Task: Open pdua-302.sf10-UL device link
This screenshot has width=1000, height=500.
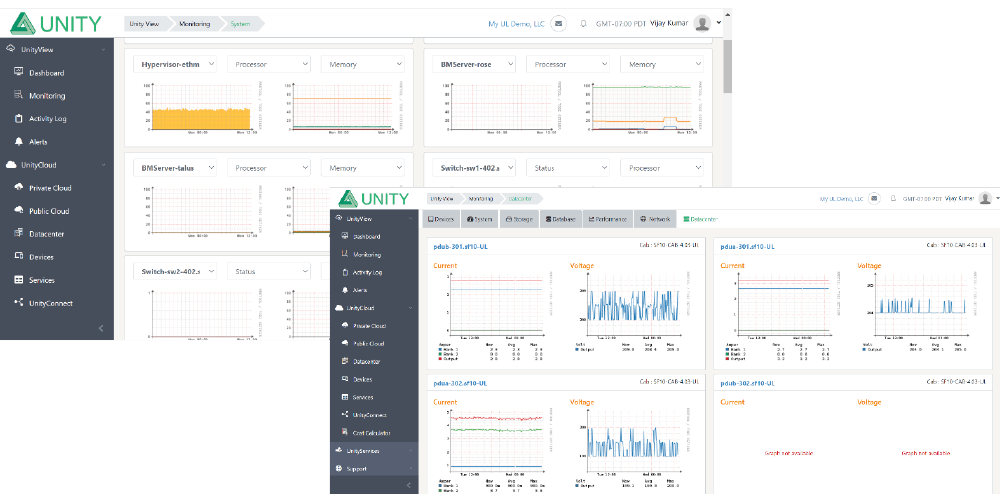Action: point(461,383)
